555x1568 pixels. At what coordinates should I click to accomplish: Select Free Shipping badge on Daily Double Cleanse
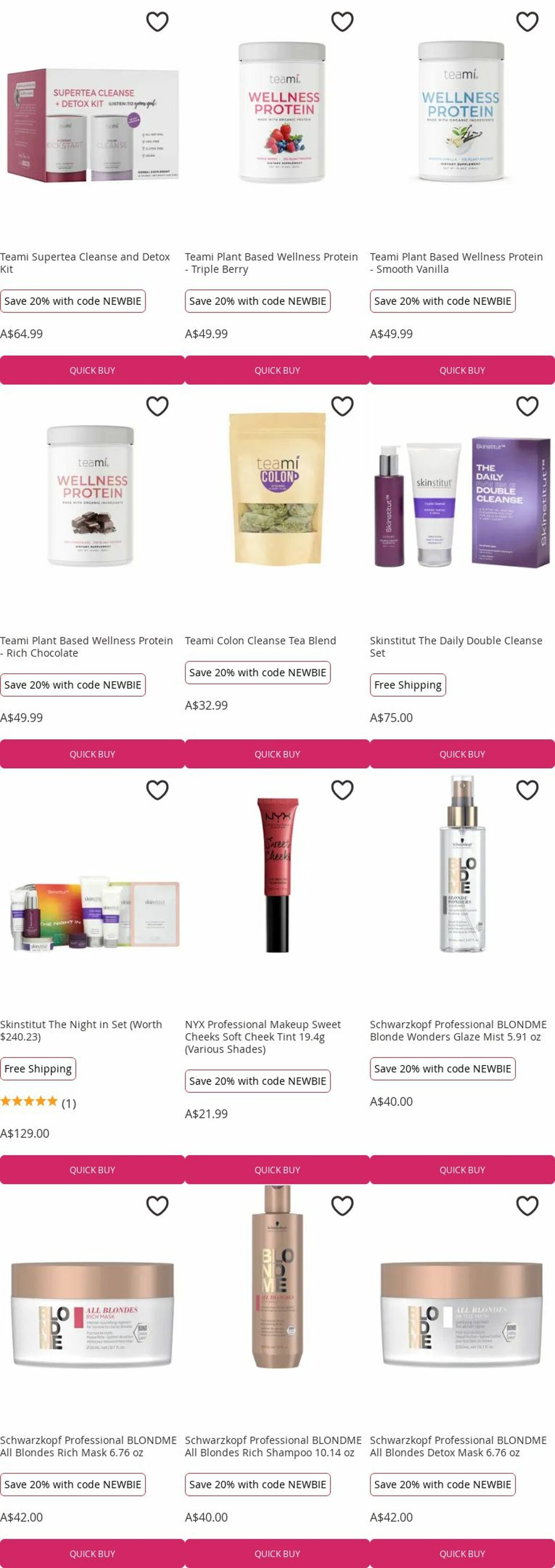pyautogui.click(x=408, y=685)
